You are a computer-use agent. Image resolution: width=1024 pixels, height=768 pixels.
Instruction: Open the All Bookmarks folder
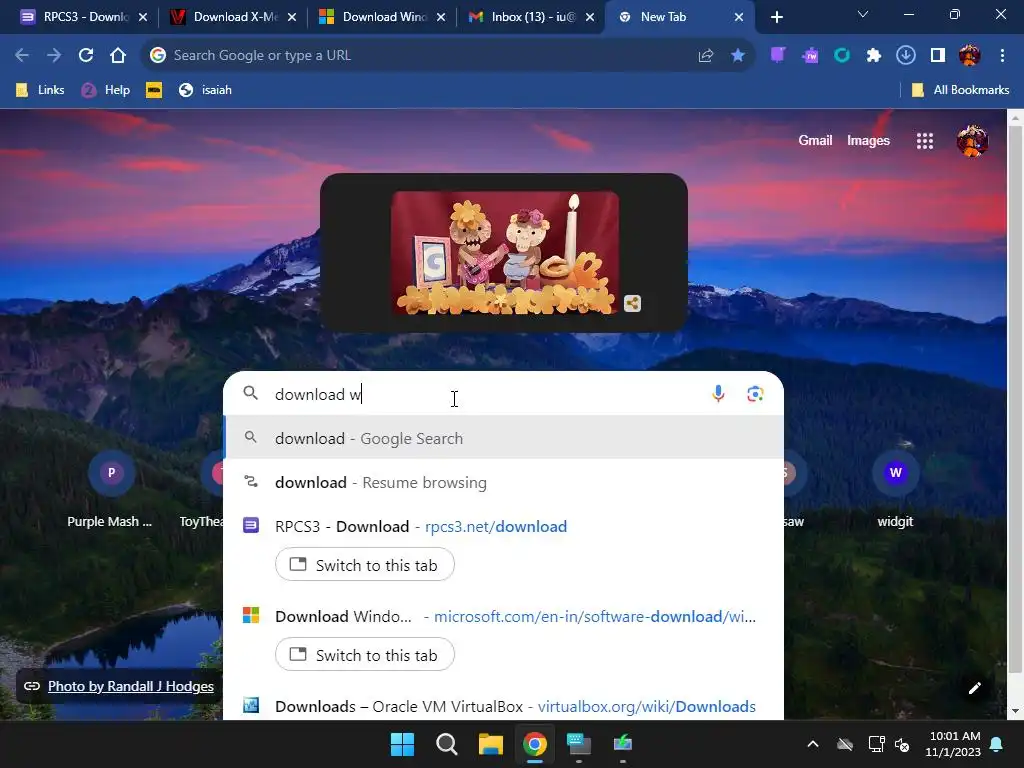[961, 90]
